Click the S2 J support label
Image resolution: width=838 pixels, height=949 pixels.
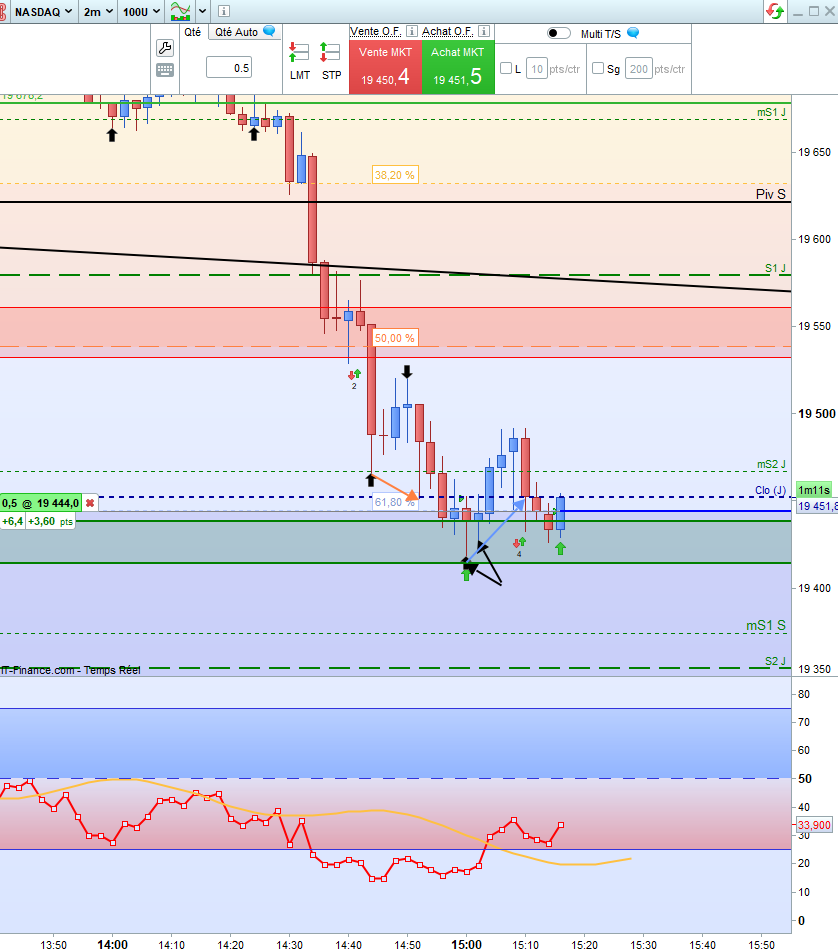click(775, 661)
